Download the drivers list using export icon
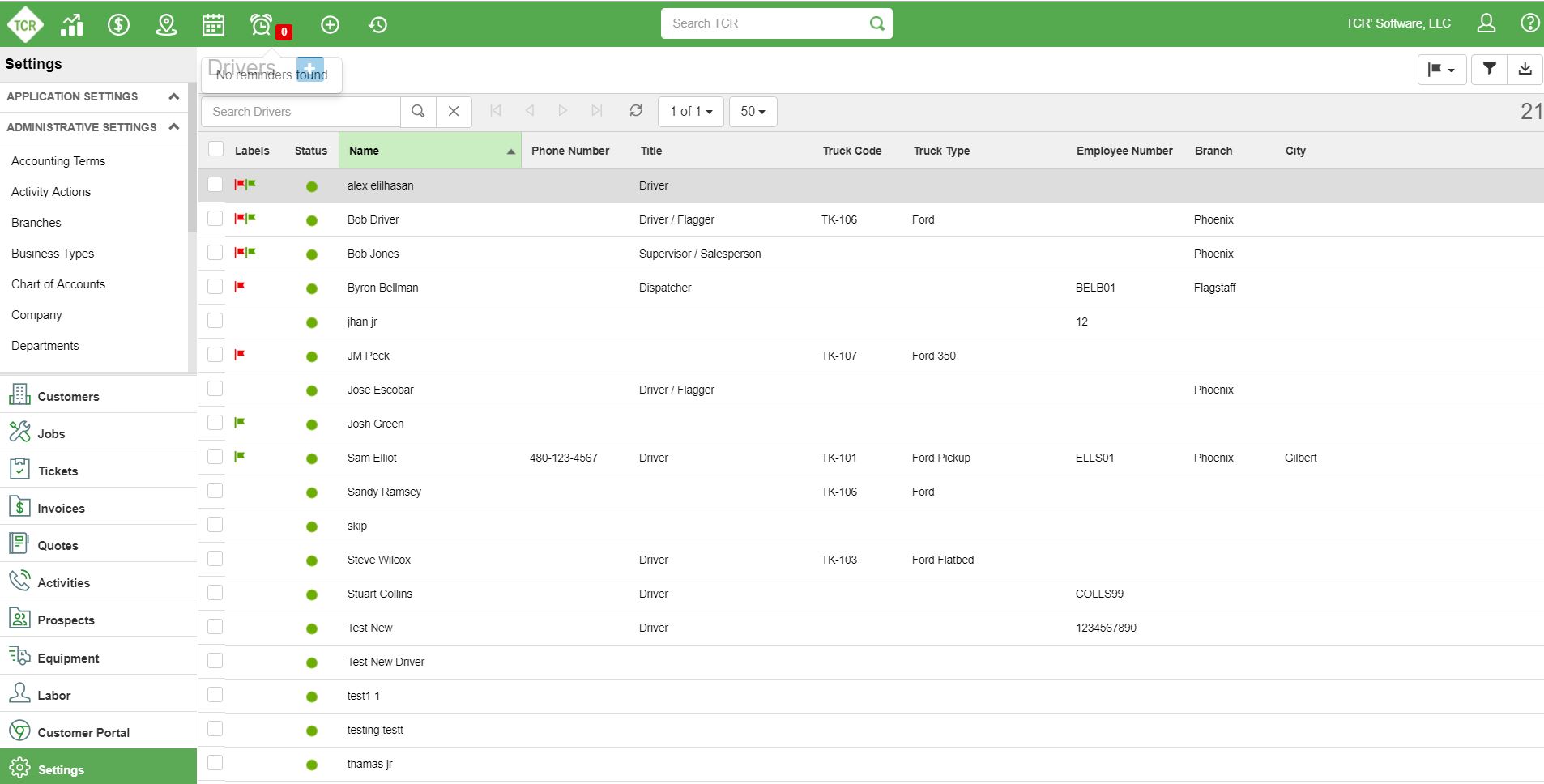Screen dimensions: 1544x784 pyautogui.click(x=1525, y=69)
